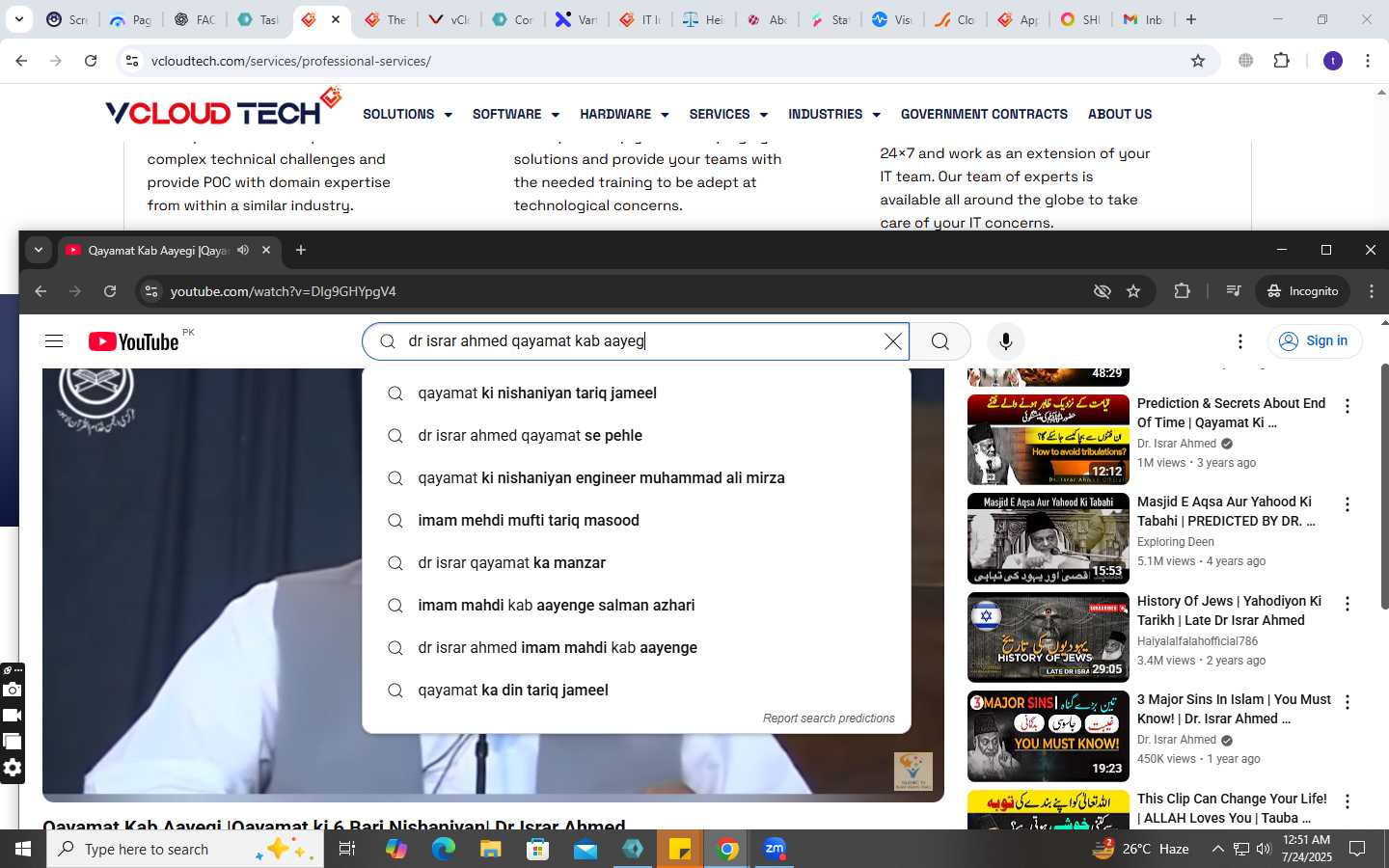
Task: Show hidden system tray icons chevron
Action: point(1217,849)
